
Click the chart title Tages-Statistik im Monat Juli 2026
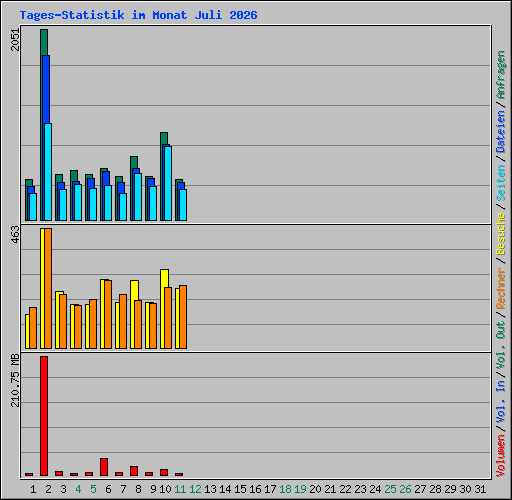point(138,15)
